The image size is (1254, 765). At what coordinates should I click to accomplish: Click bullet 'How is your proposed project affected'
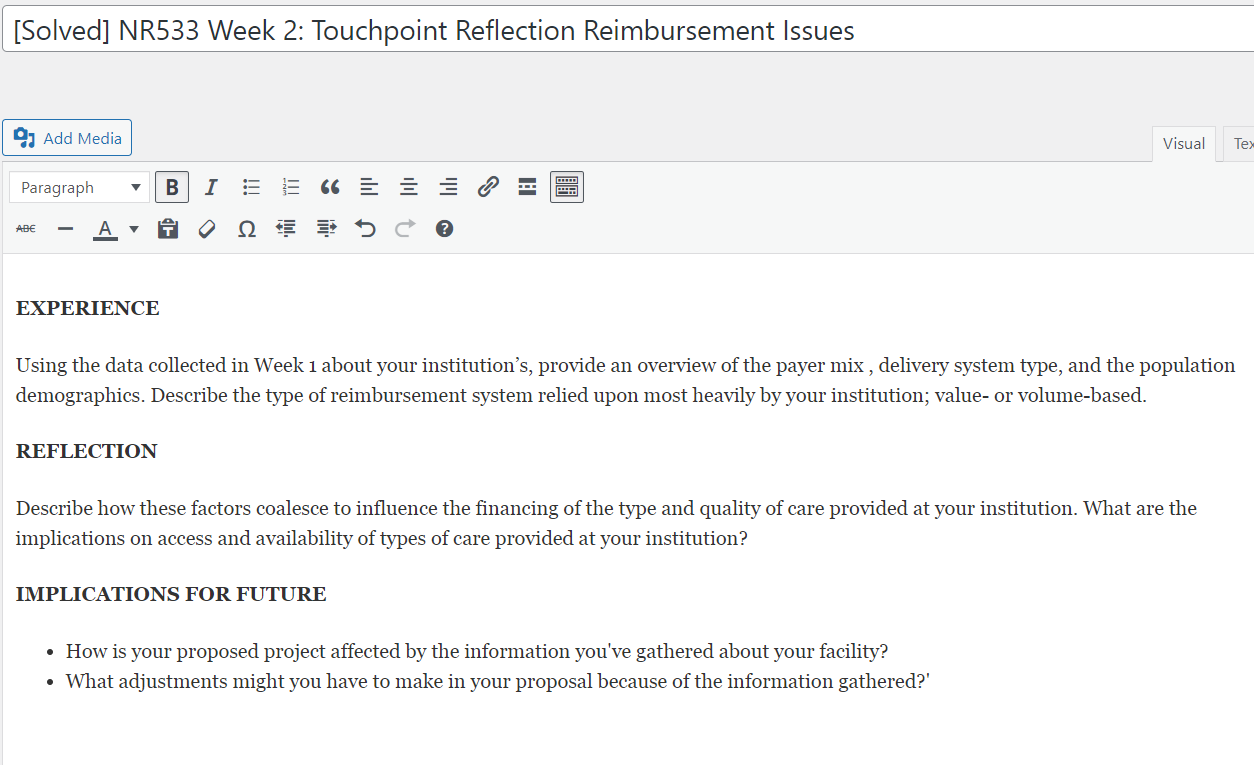[477, 652]
